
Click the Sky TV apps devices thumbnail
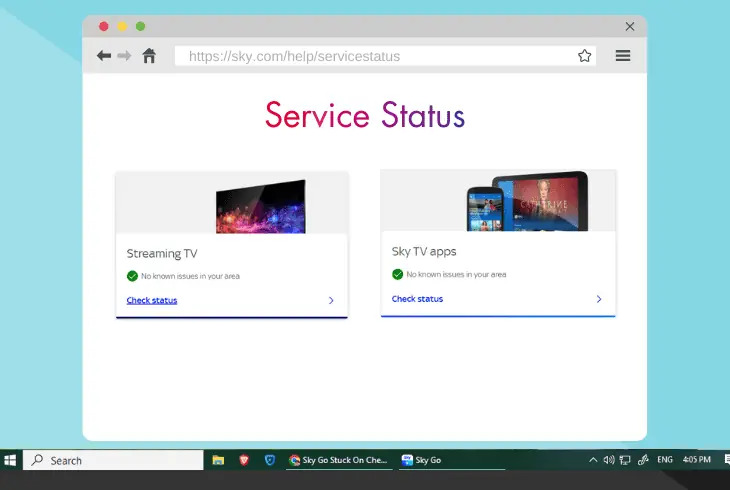click(x=527, y=201)
